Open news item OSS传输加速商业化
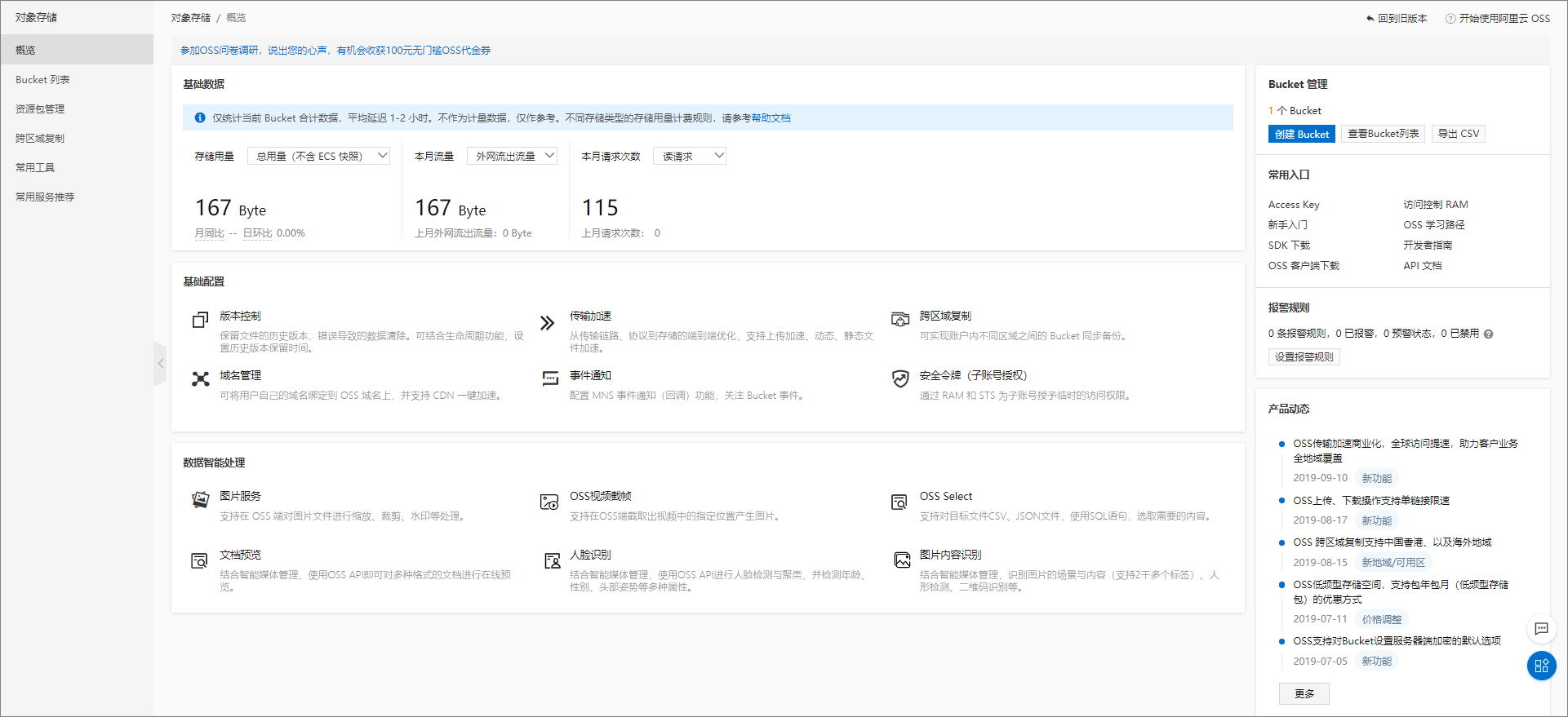 click(x=1406, y=451)
